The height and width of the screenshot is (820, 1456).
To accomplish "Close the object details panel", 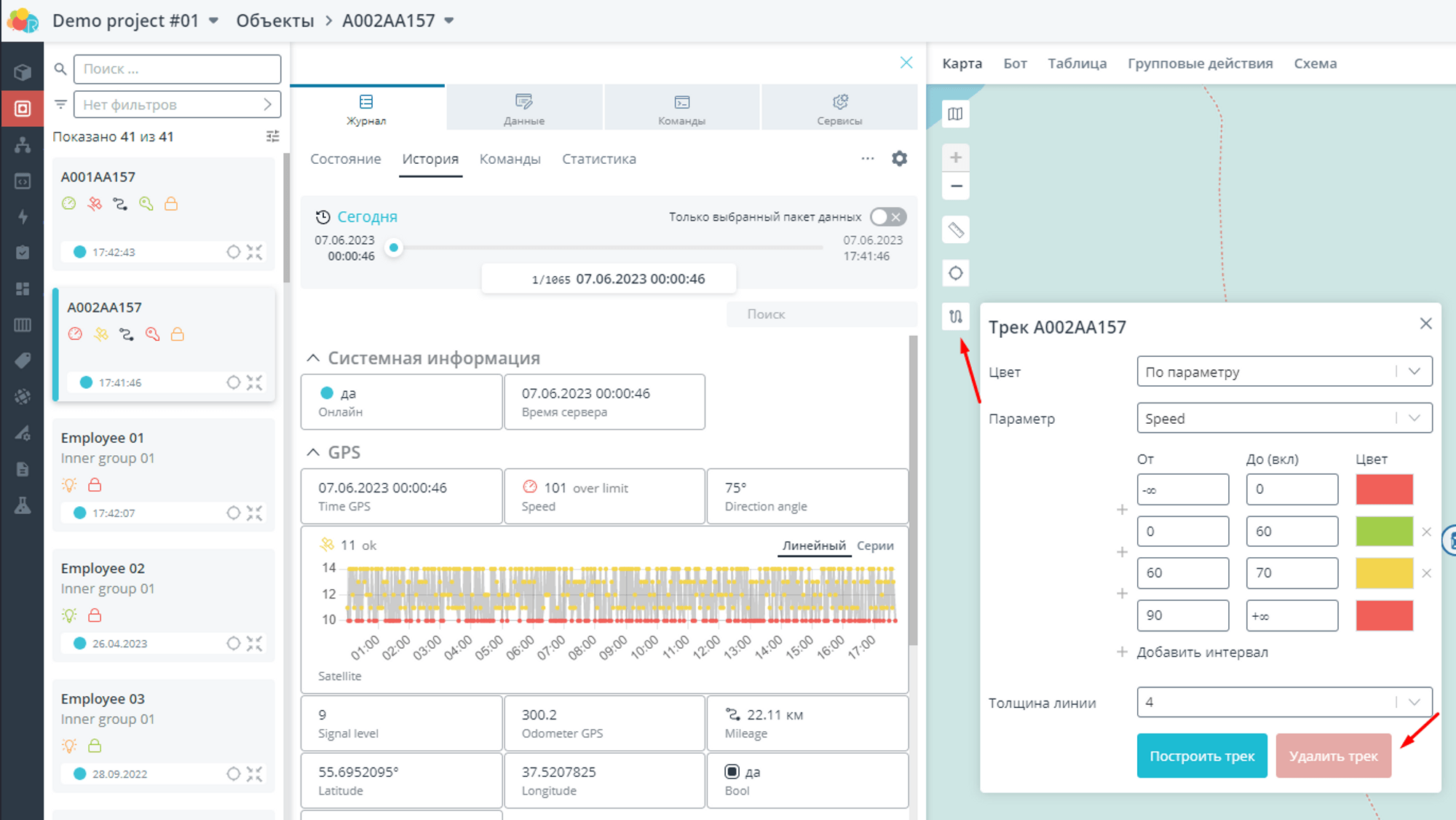I will point(906,63).
